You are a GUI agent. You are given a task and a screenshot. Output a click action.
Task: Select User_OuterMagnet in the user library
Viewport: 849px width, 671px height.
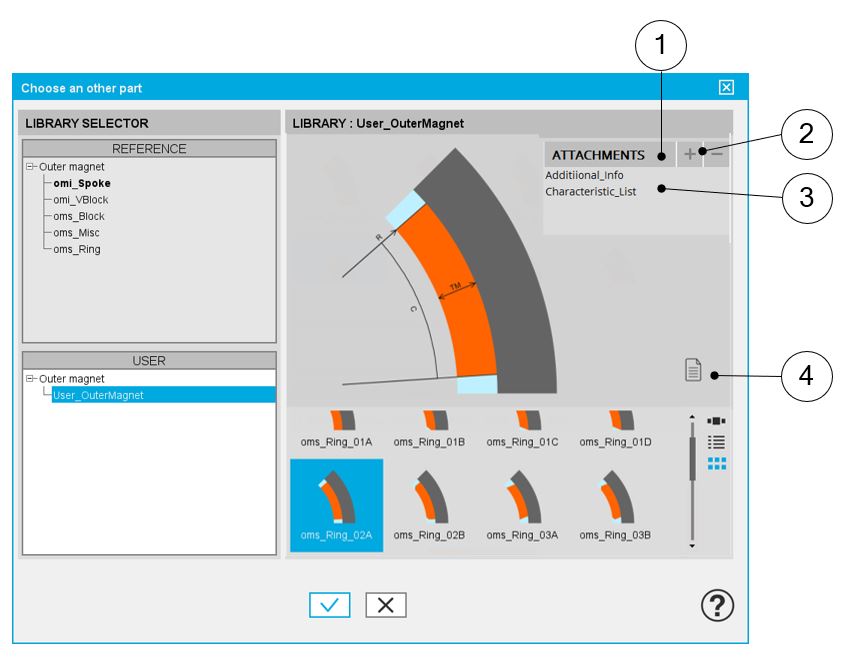tap(98, 395)
